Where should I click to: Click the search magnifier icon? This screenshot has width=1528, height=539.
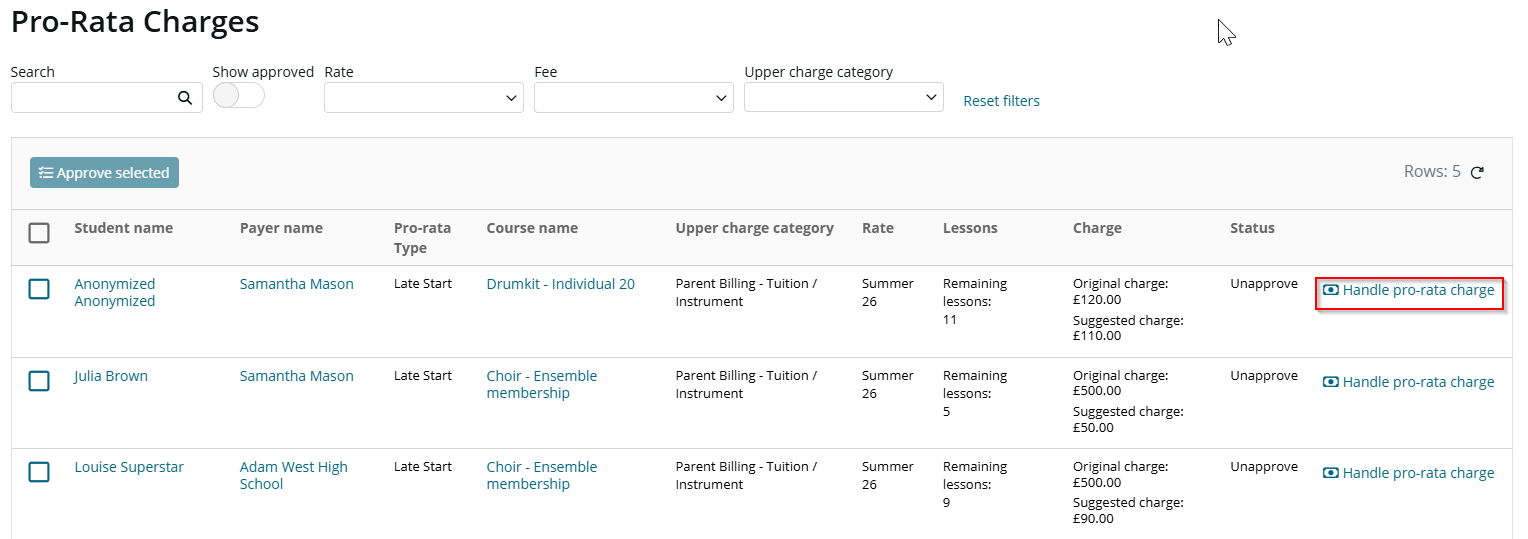click(x=184, y=98)
